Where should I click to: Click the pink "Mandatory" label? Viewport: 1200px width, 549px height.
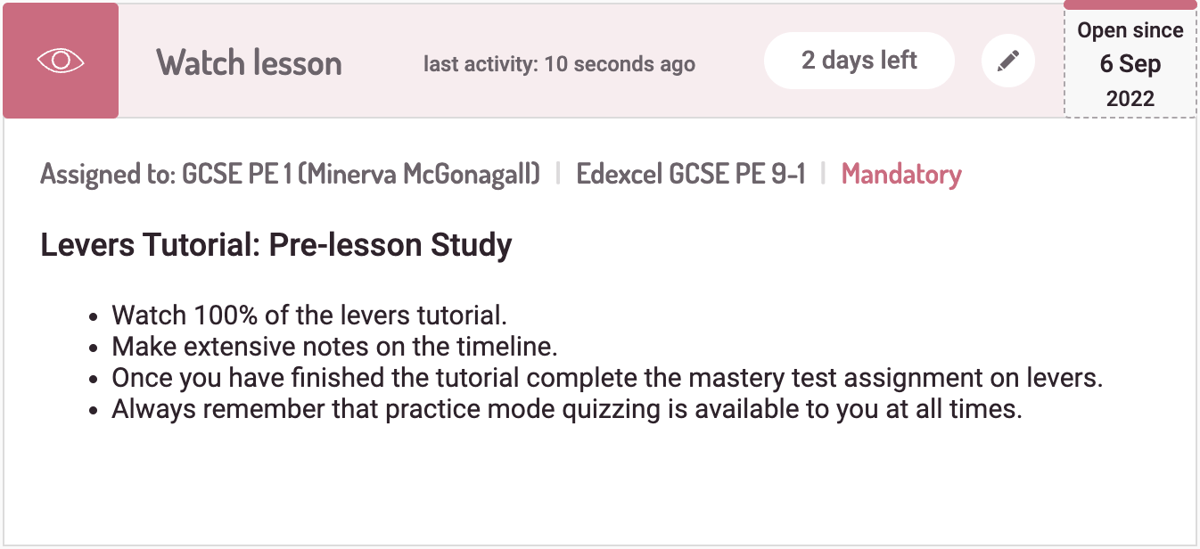[901, 175]
